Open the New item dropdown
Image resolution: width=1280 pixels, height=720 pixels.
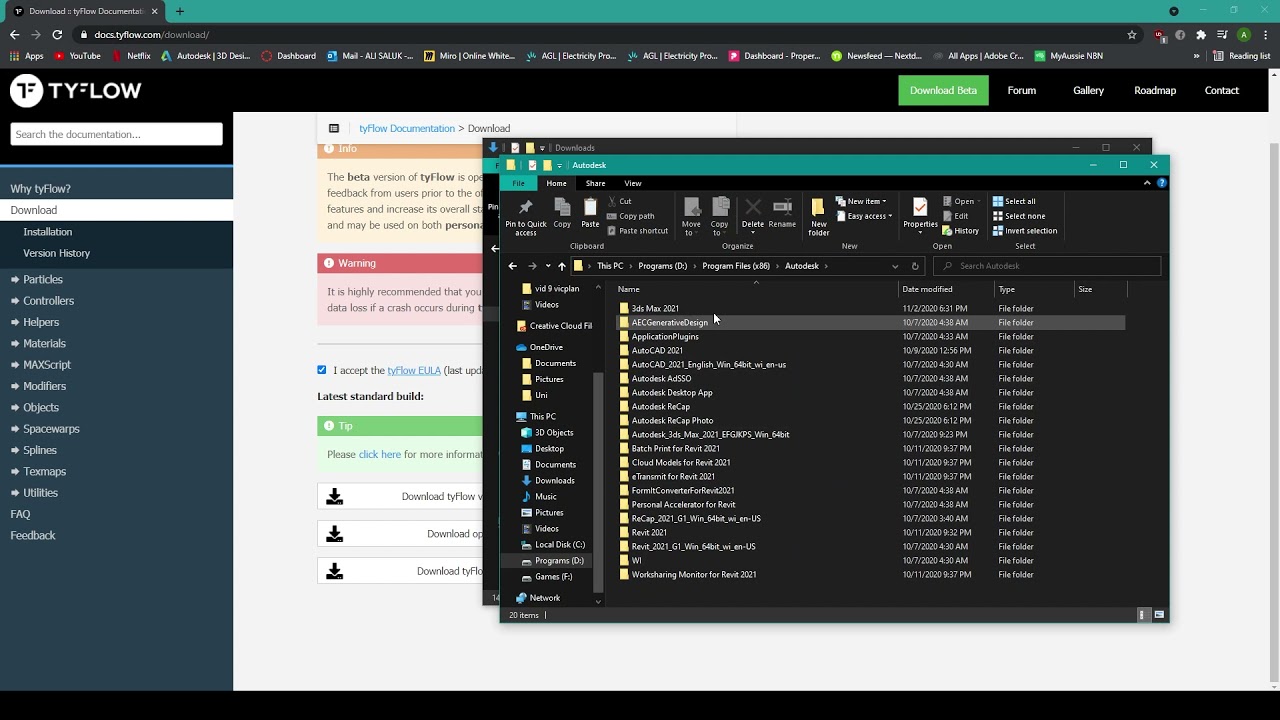click(861, 201)
